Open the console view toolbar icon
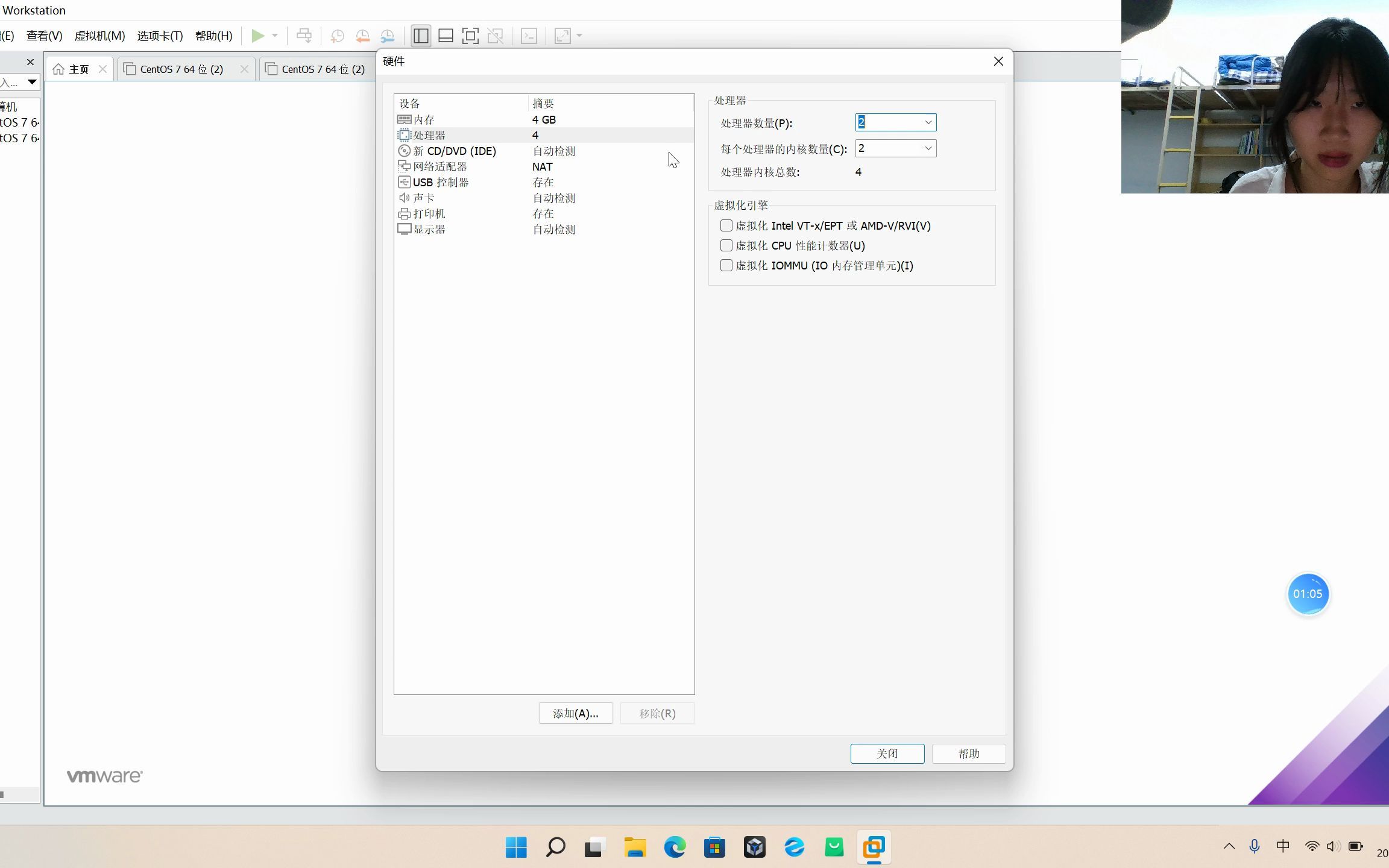The width and height of the screenshot is (1389, 868). point(529,36)
